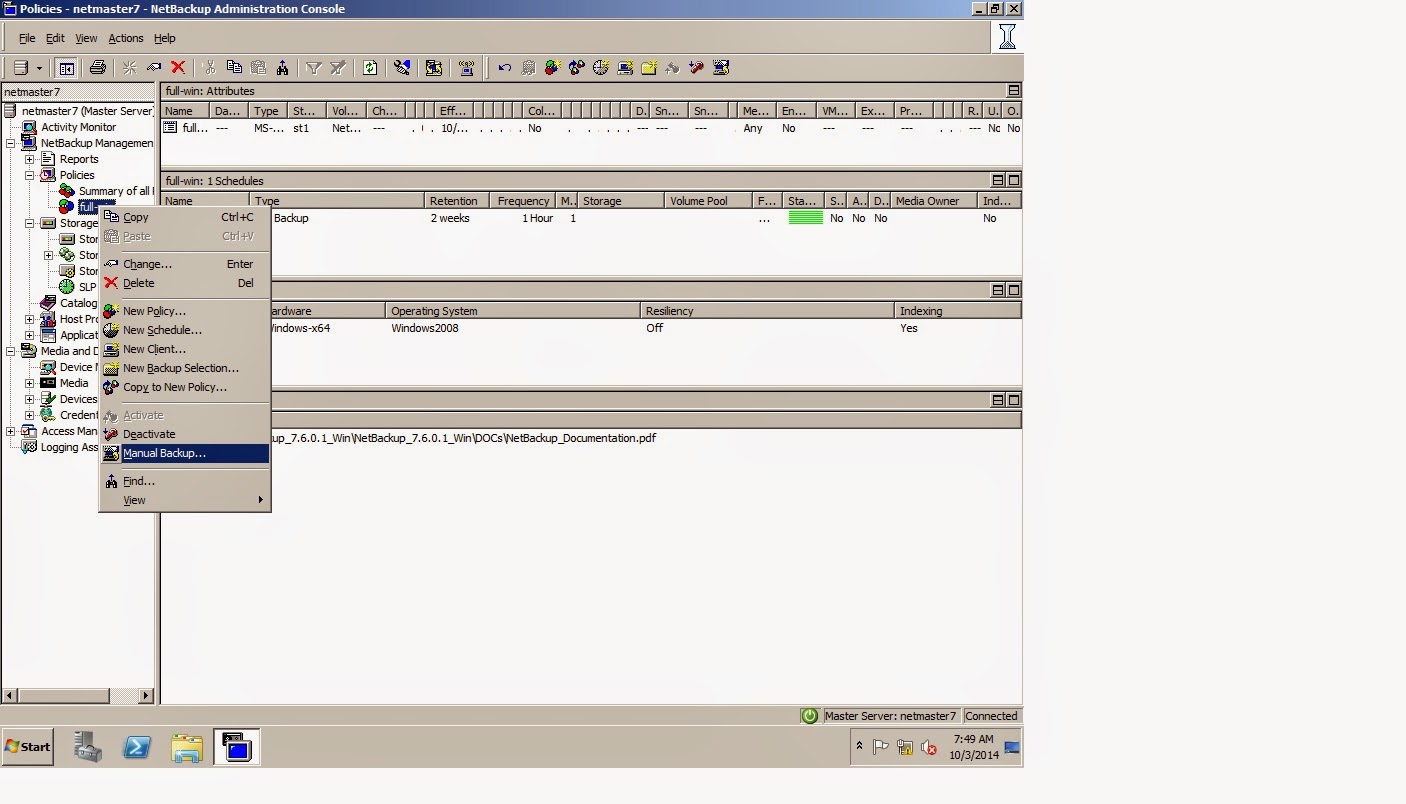This screenshot has width=1406, height=804.
Task: Click the Paste toolbar icon
Action: (260, 67)
